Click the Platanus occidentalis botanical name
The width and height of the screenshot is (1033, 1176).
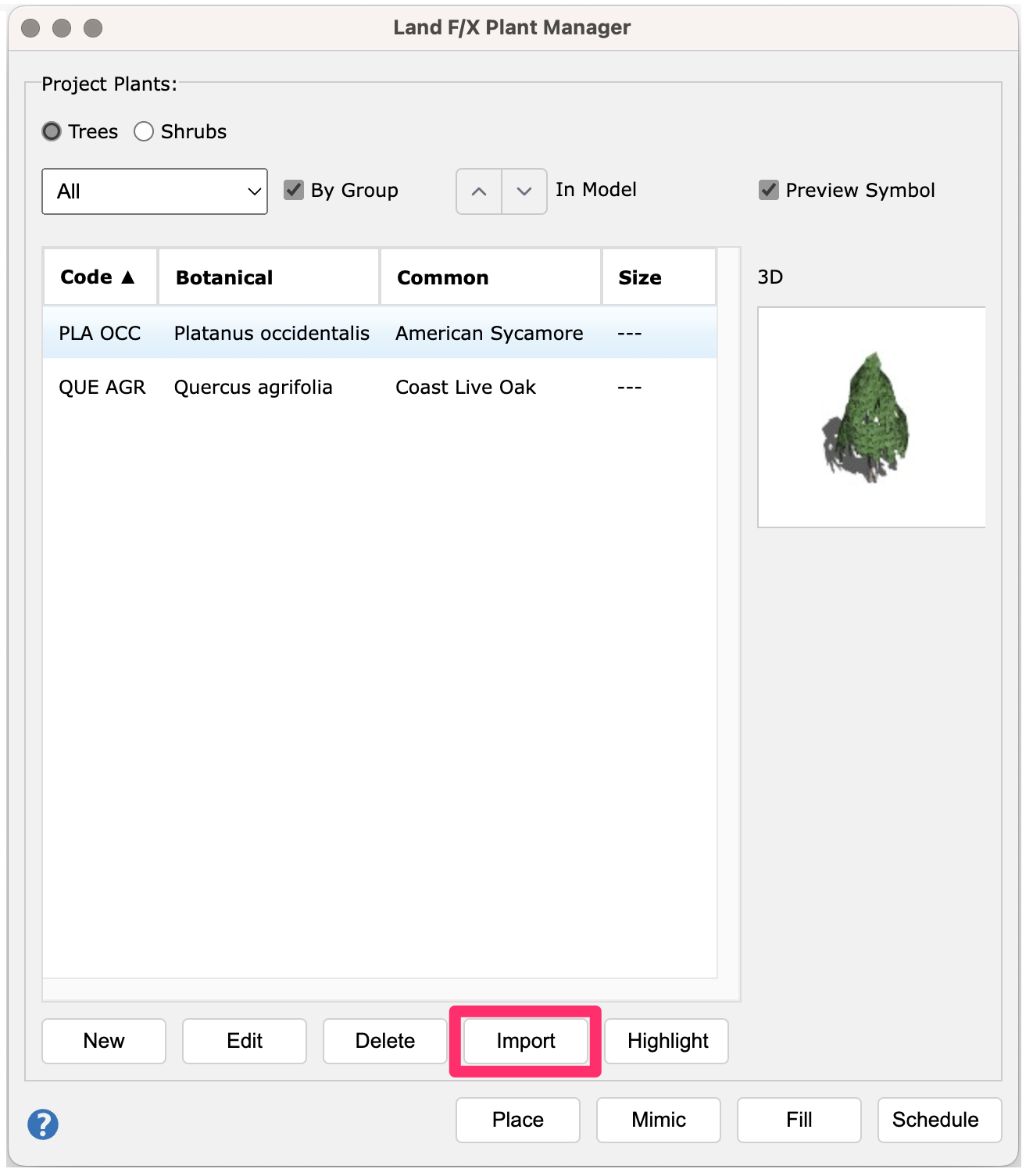(272, 333)
